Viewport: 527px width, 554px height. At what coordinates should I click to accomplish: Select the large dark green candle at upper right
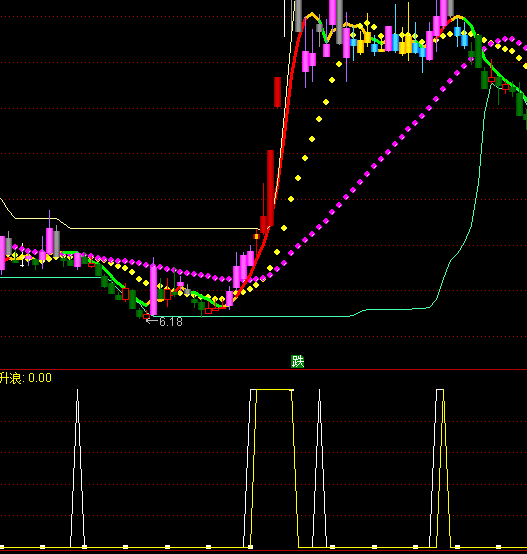point(479,52)
